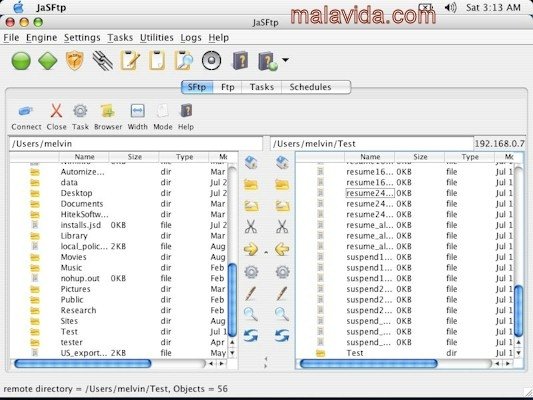The width and height of the screenshot is (533, 400).
Task: Click the remote scissors cut icon
Action: [282, 226]
